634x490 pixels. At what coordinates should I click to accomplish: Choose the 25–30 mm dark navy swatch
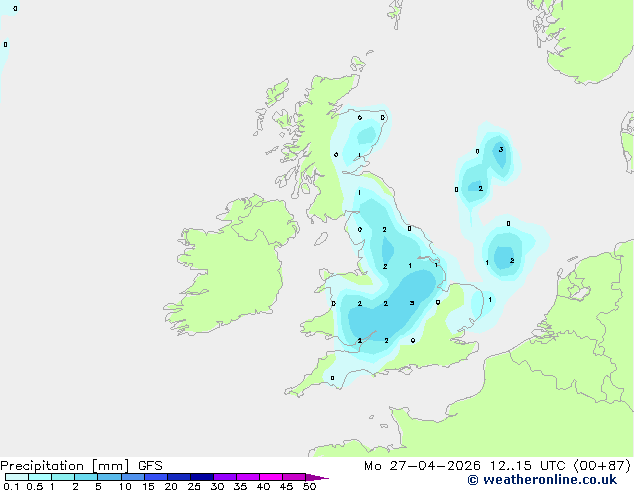point(202,477)
